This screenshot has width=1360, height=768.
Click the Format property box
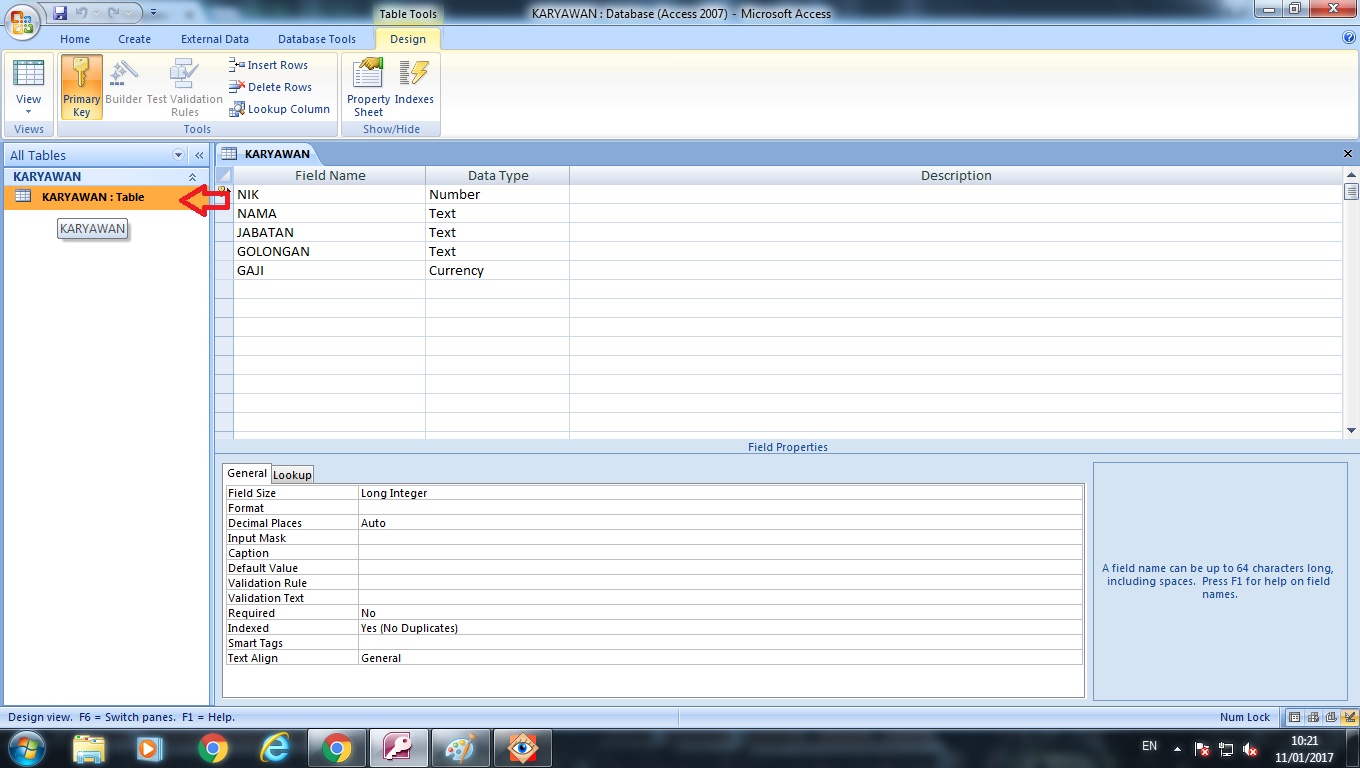pyautogui.click(x=721, y=508)
